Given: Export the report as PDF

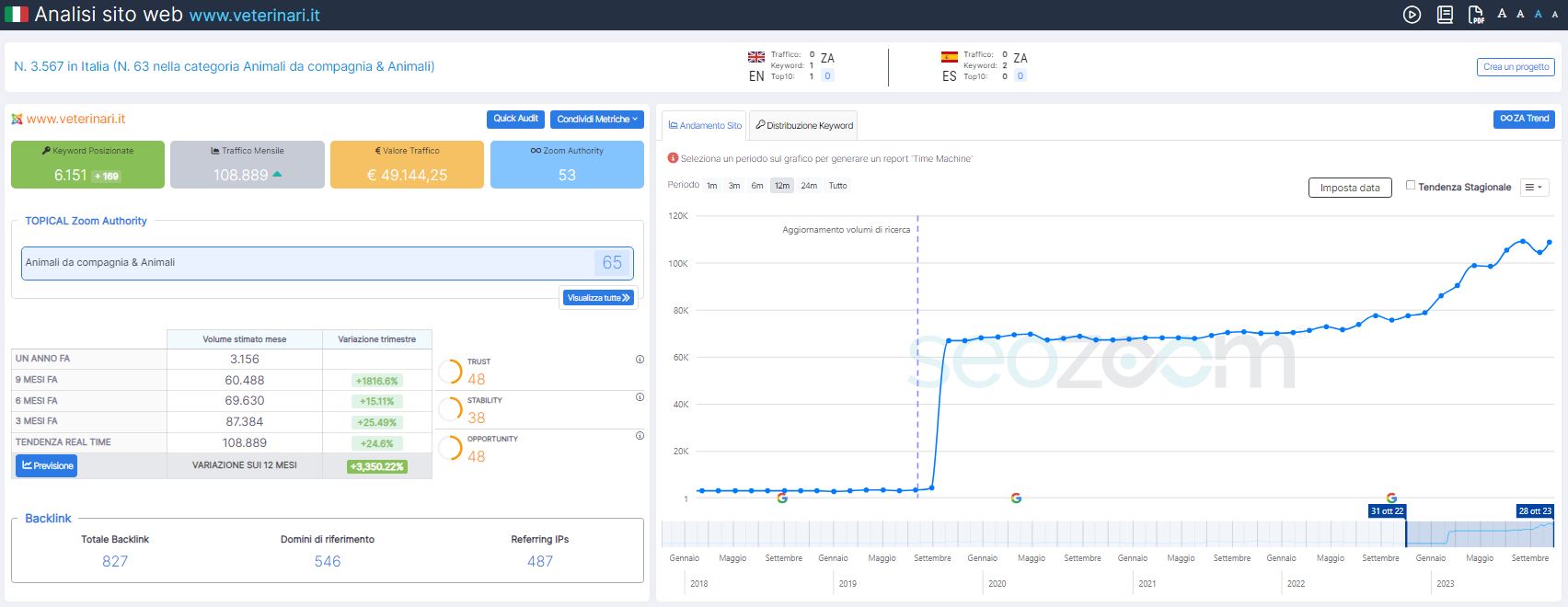Looking at the screenshot, I should click(x=1476, y=15).
